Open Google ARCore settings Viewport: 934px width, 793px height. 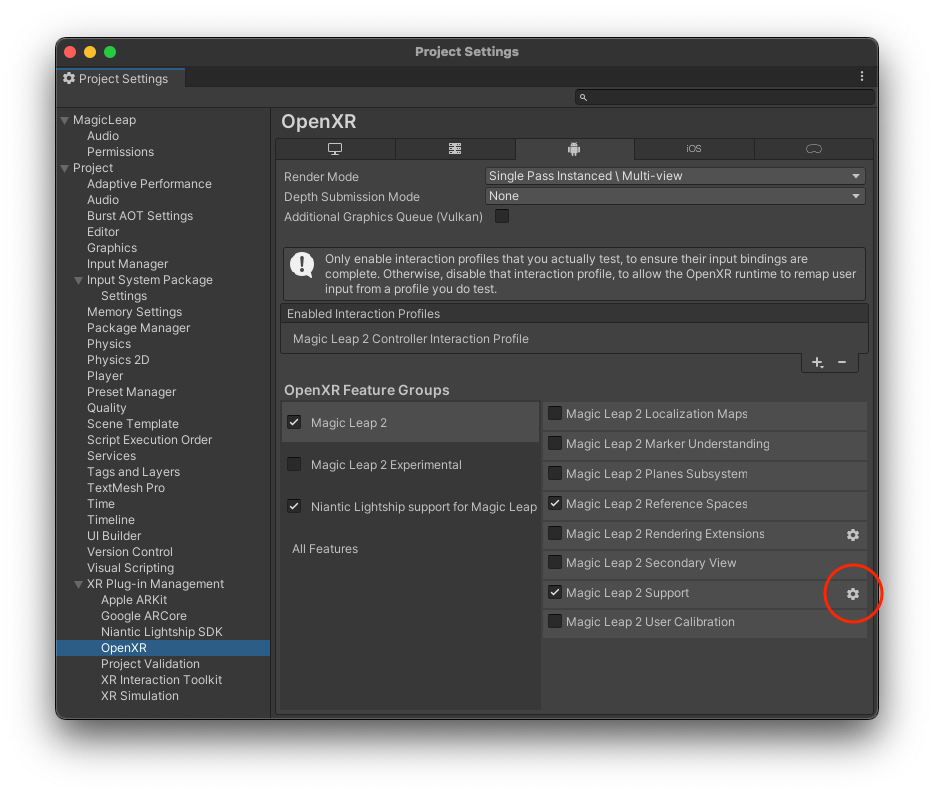[x=144, y=616]
